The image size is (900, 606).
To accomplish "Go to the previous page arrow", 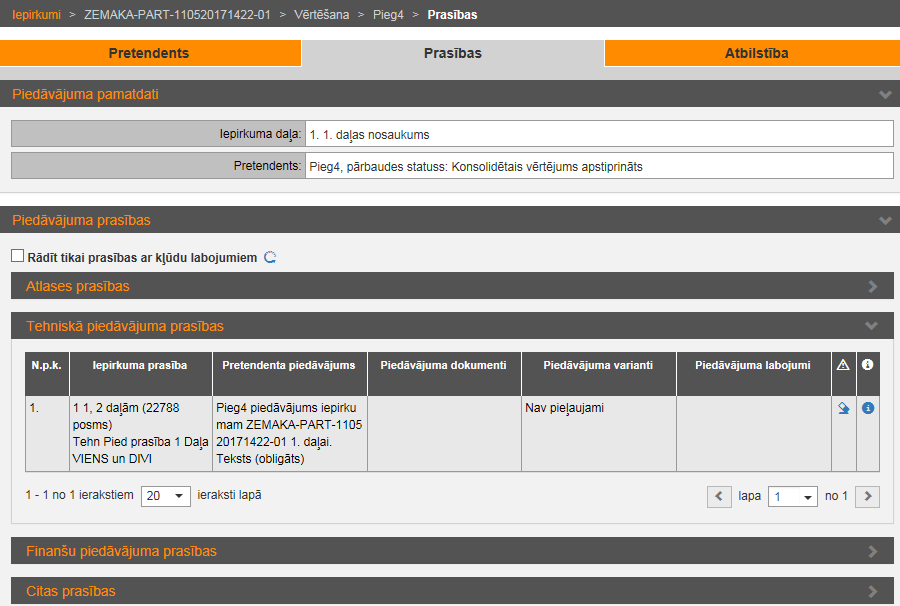I will (719, 496).
